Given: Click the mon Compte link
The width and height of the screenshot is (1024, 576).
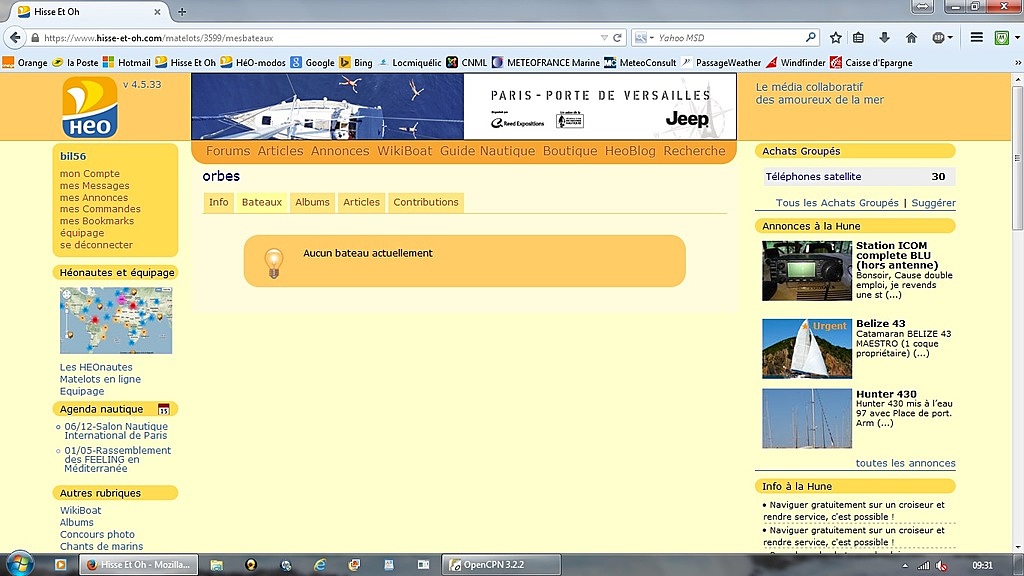Looking at the screenshot, I should point(89,174).
